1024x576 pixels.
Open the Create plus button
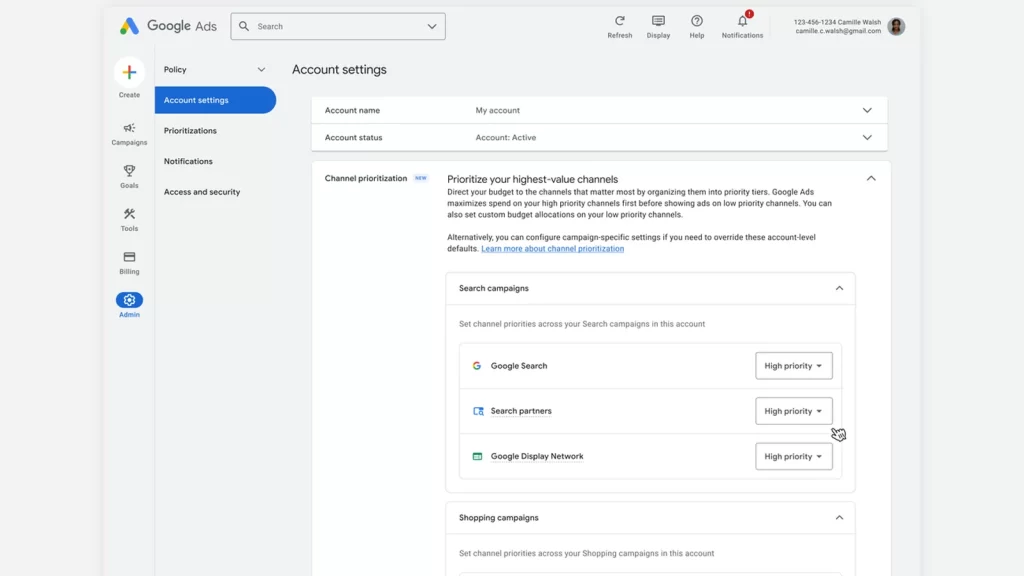point(129,72)
